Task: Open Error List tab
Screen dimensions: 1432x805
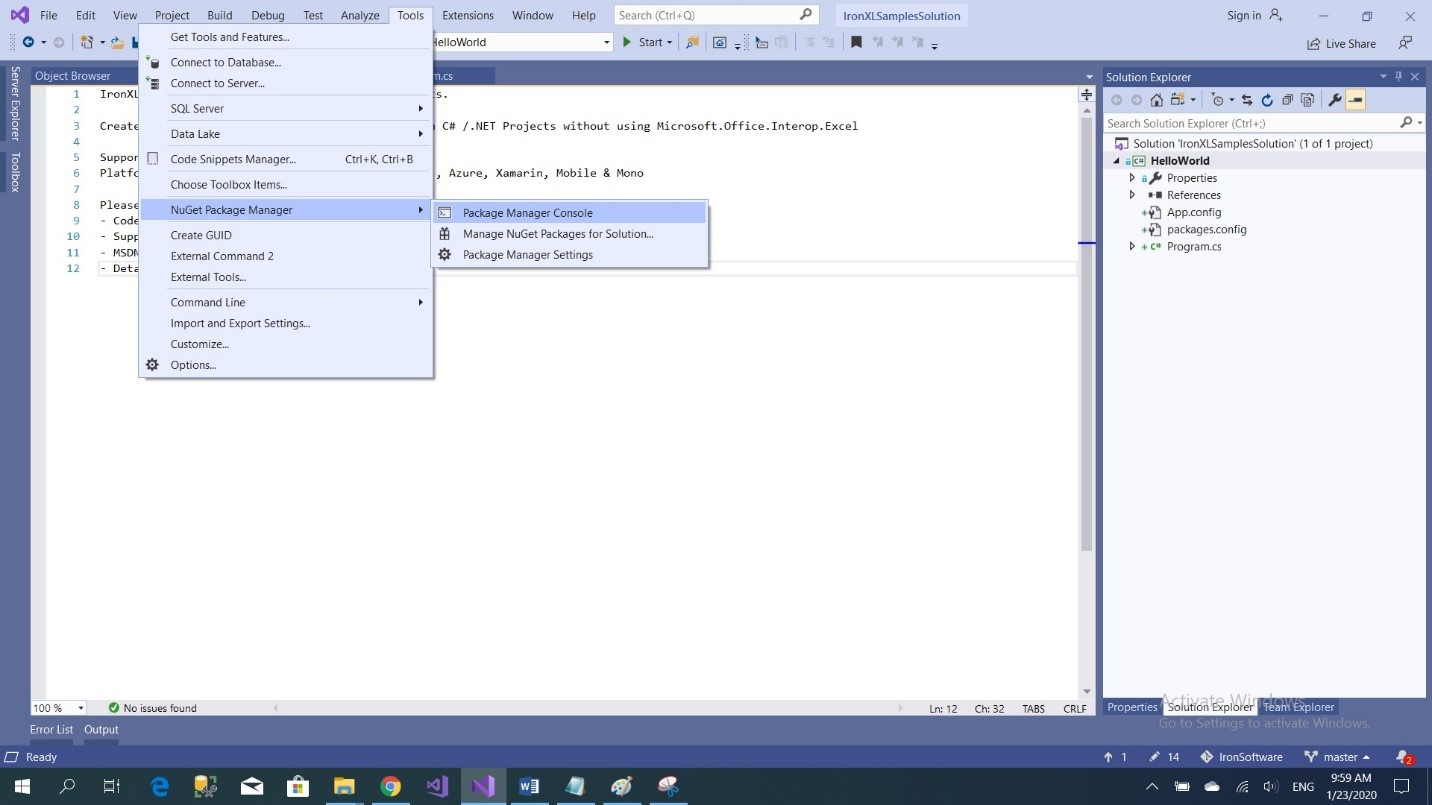Action: click(51, 730)
